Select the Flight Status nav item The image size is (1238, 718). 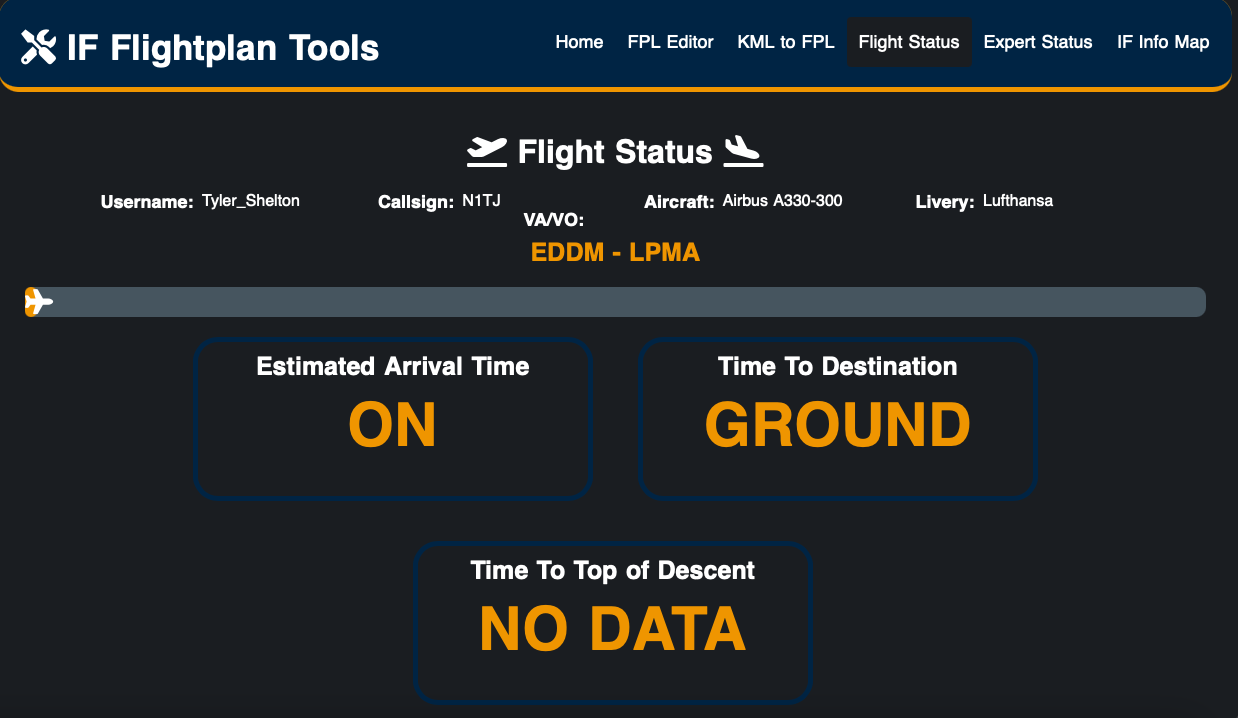tap(909, 42)
